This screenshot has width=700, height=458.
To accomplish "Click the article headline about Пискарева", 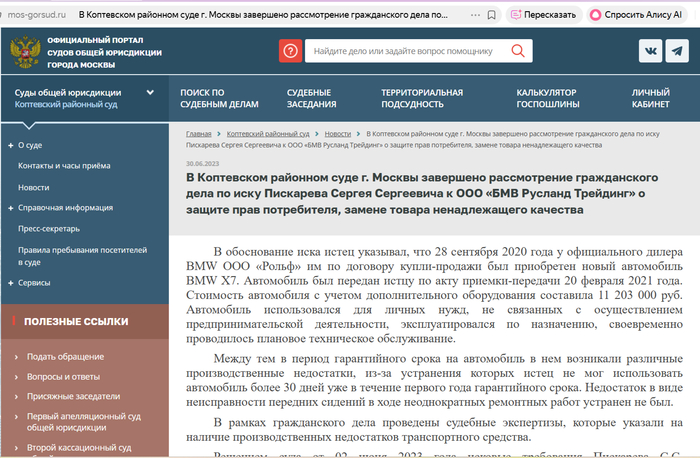I will [422, 193].
